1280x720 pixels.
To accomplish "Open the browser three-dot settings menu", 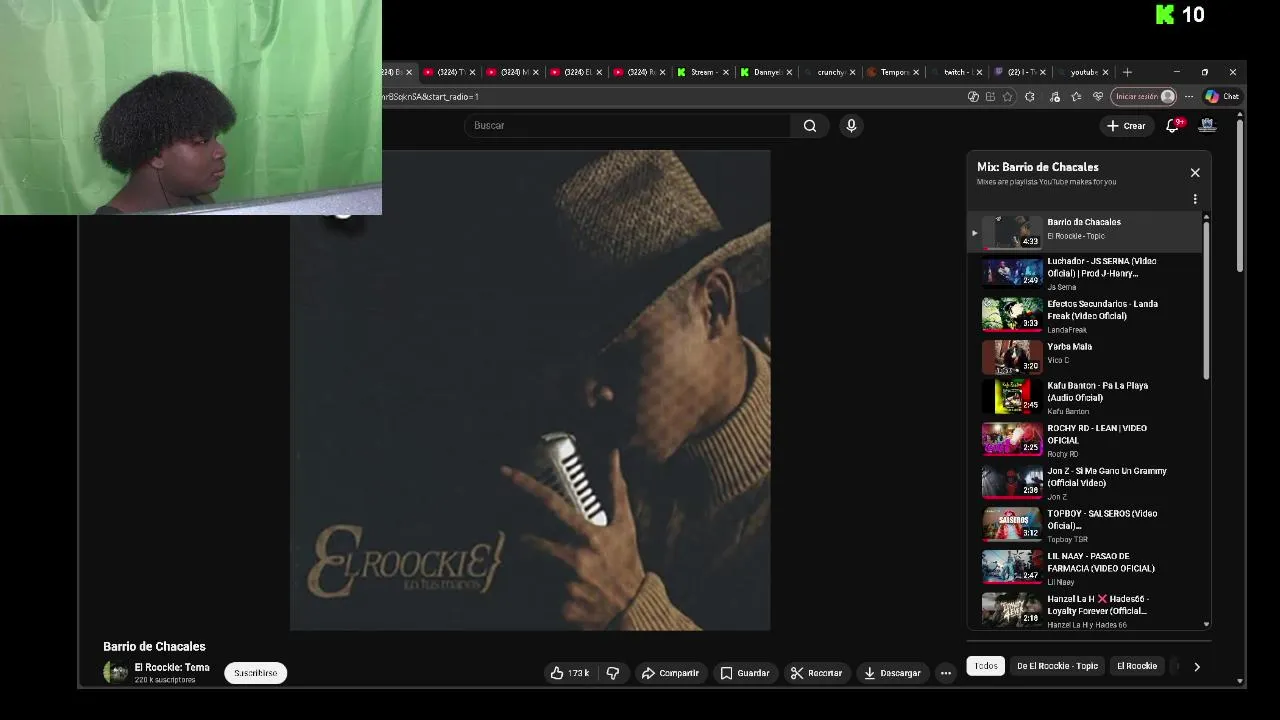I will pyautogui.click(x=1189, y=97).
